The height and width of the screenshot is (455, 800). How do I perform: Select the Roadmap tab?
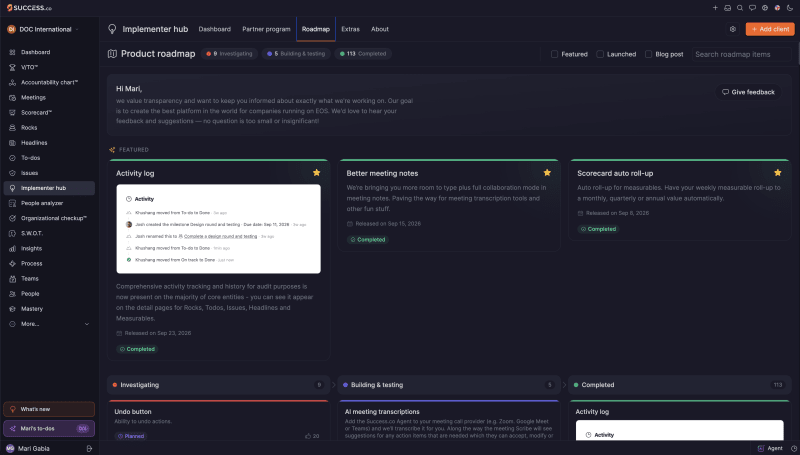coord(316,29)
